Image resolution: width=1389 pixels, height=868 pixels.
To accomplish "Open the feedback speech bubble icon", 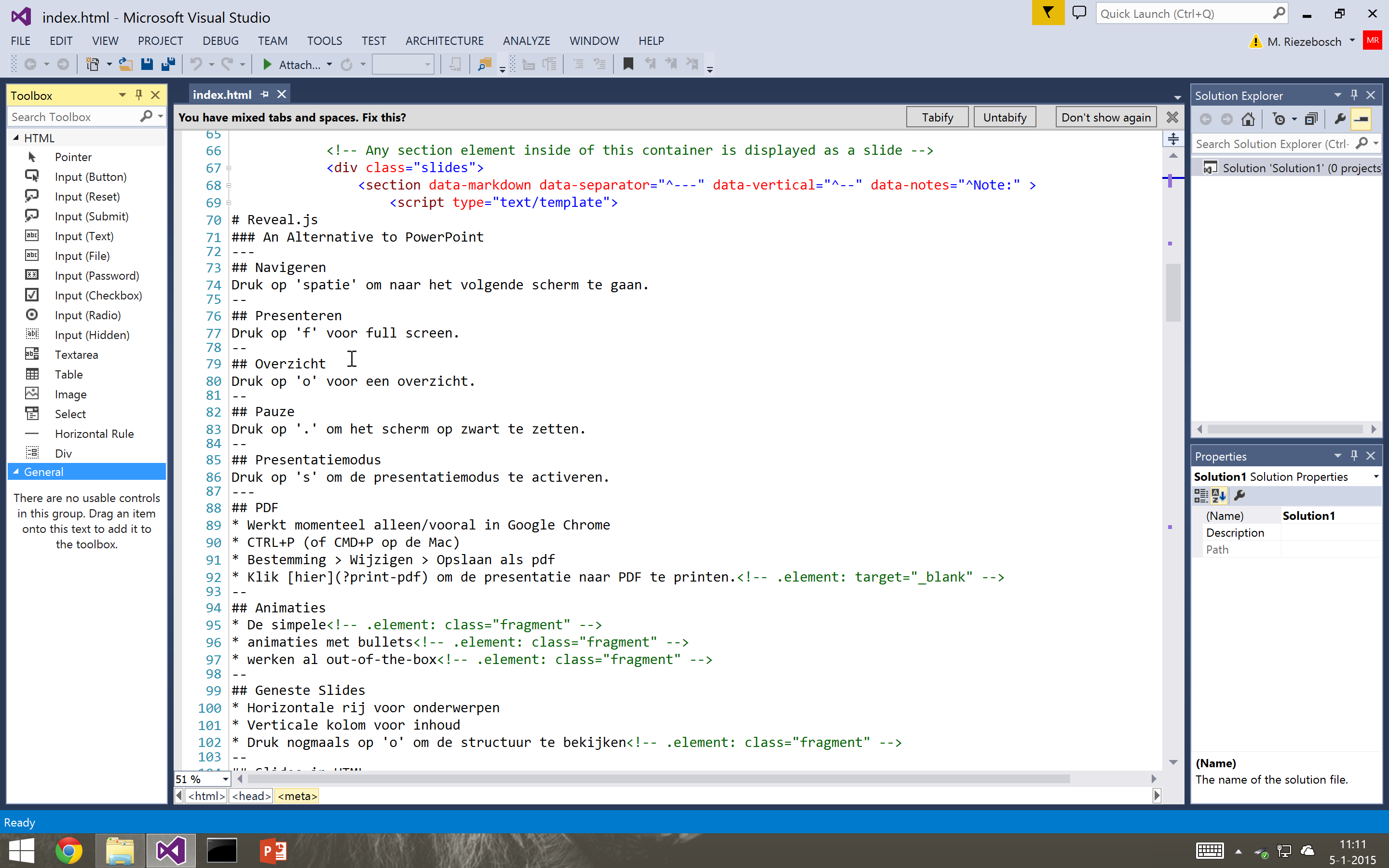I will [x=1079, y=13].
